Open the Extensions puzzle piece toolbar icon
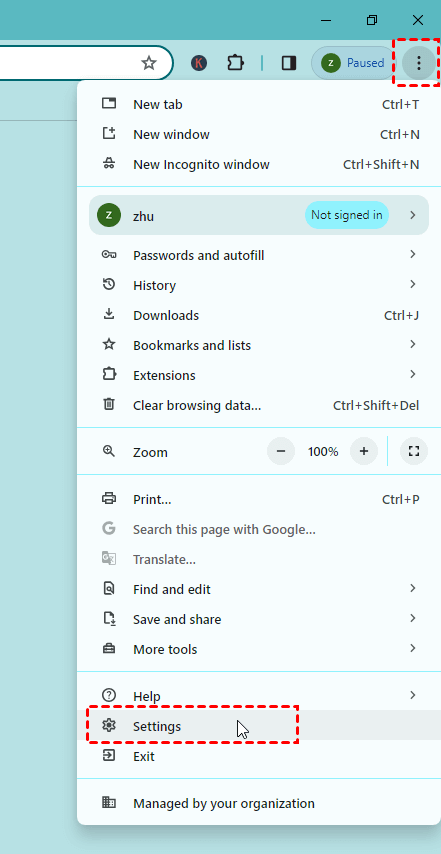The width and height of the screenshot is (441, 854). (x=235, y=63)
